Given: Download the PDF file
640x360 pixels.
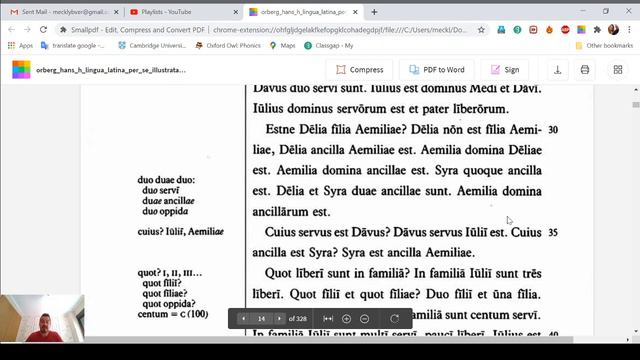Looking at the screenshot, I should [558, 70].
